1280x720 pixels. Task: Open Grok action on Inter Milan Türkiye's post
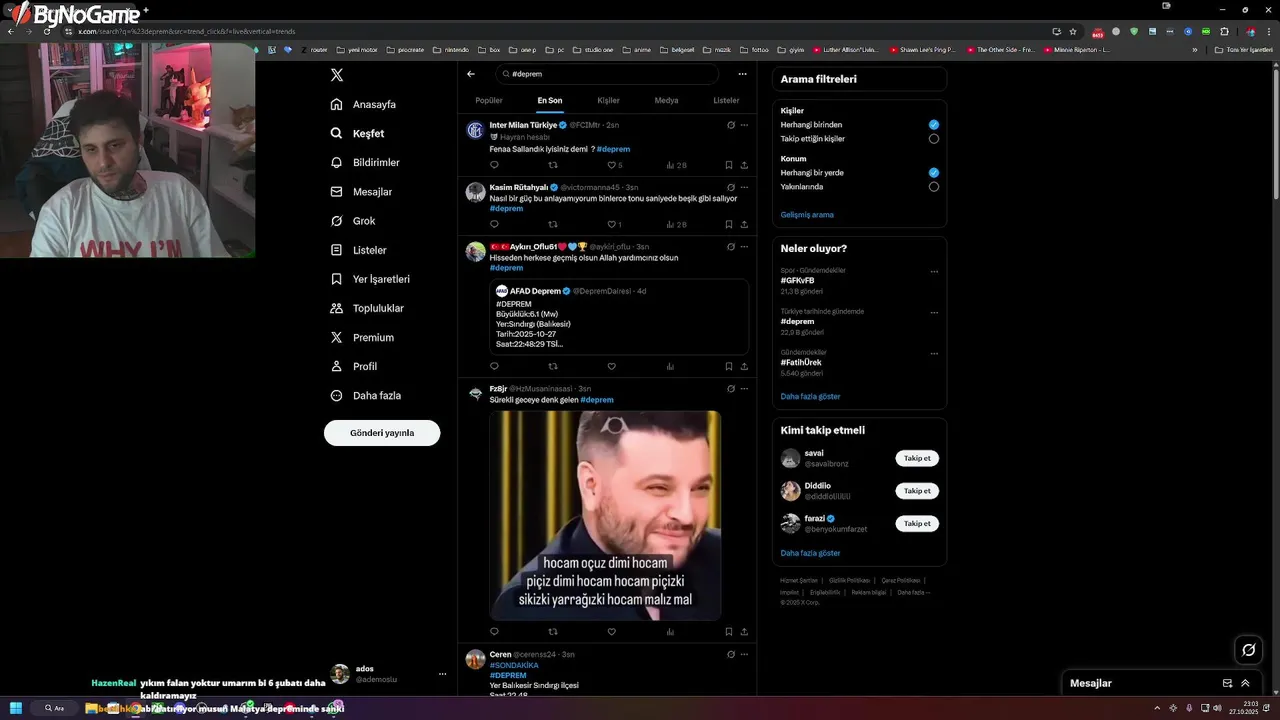(731, 125)
